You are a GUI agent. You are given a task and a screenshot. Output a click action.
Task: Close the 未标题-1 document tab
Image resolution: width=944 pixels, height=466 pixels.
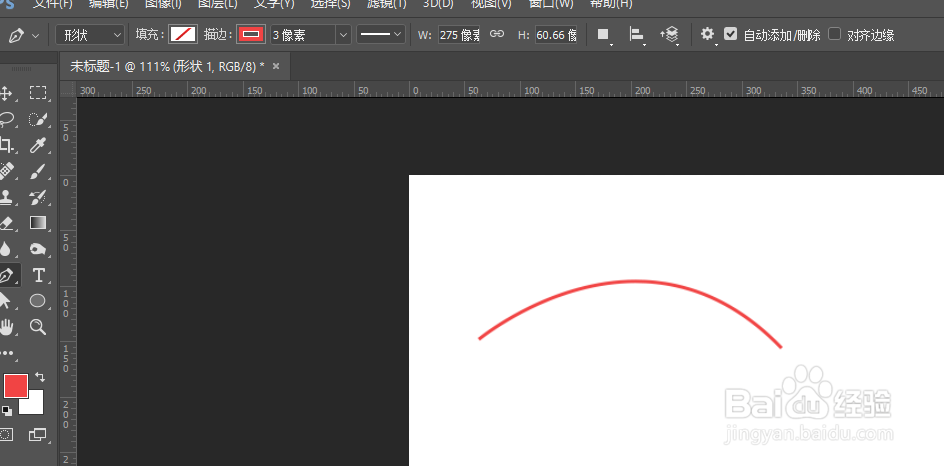[276, 66]
